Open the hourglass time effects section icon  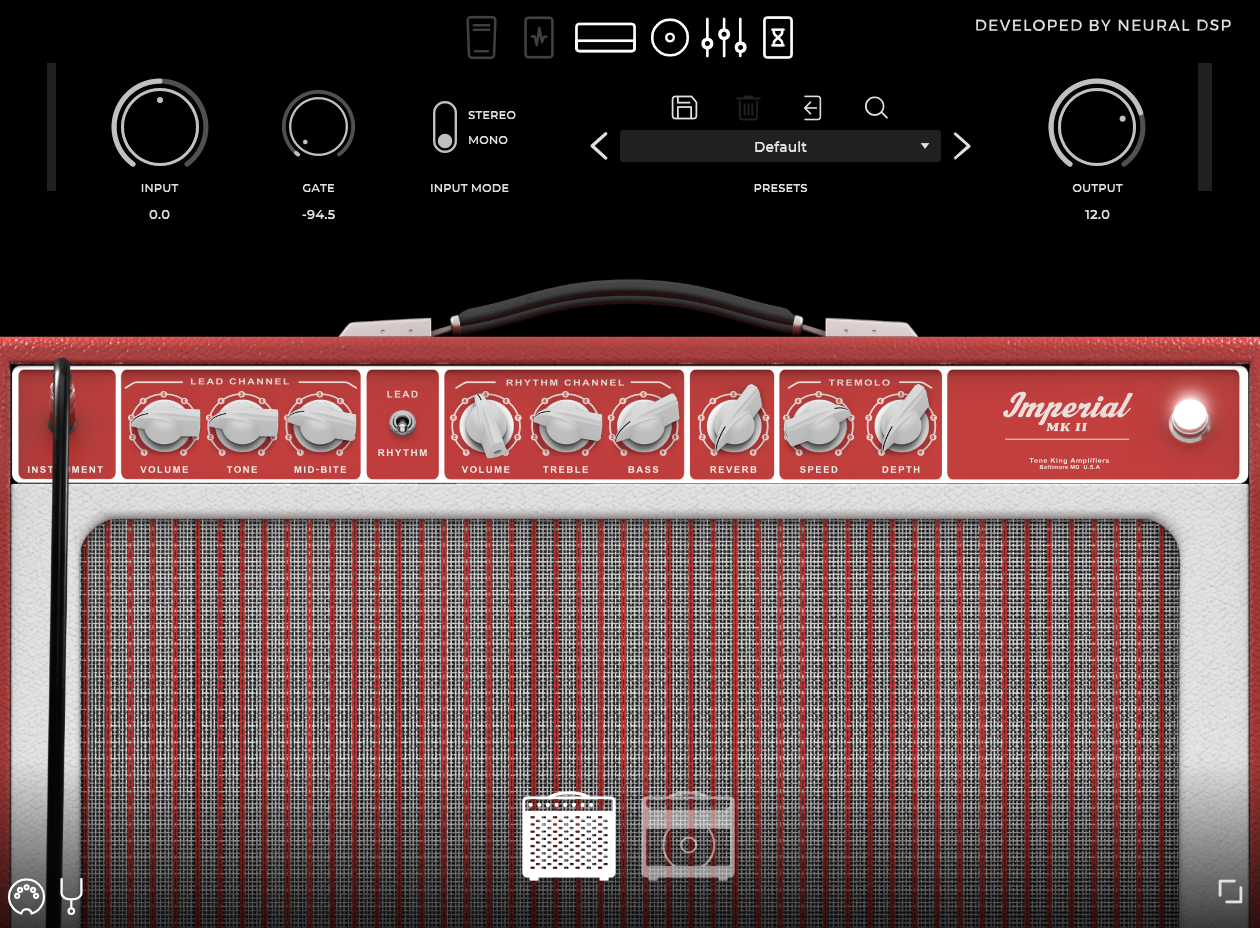778,38
